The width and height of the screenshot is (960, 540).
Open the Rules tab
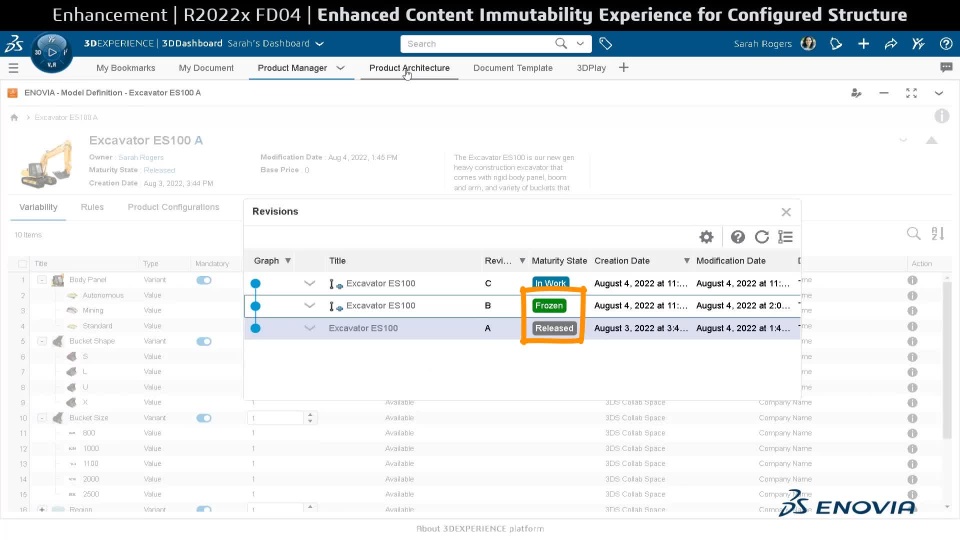click(x=92, y=207)
